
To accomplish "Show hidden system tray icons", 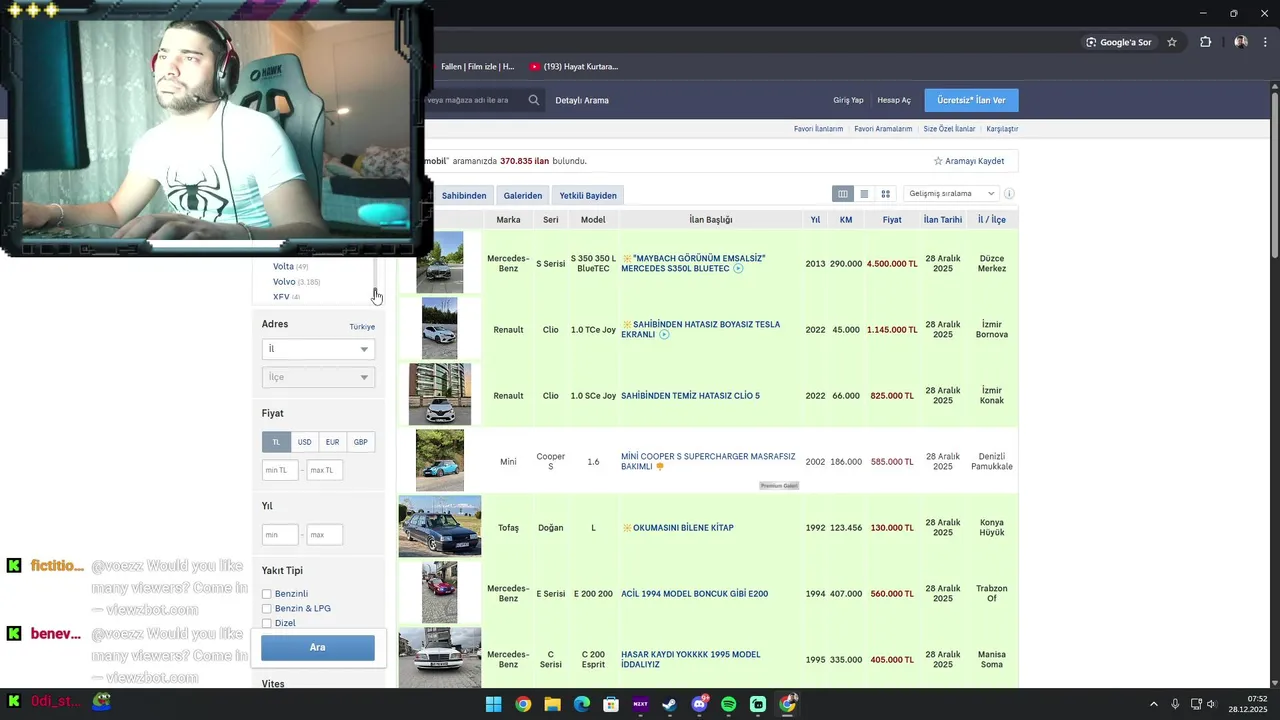I will tap(1153, 704).
